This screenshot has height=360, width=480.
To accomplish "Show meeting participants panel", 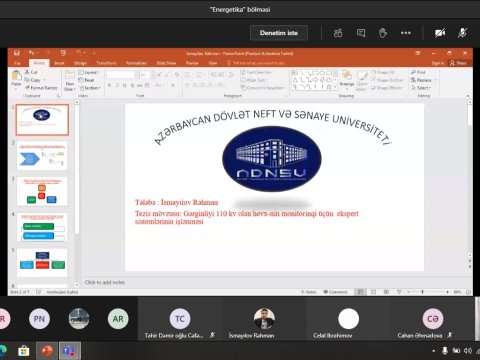I will tap(338, 33).
